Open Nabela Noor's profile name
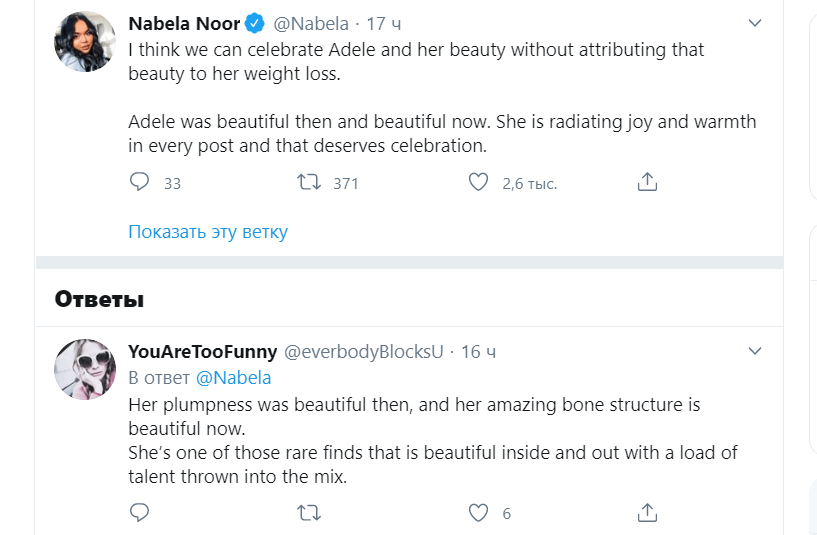Viewport: 817px width, 535px height. click(x=184, y=23)
